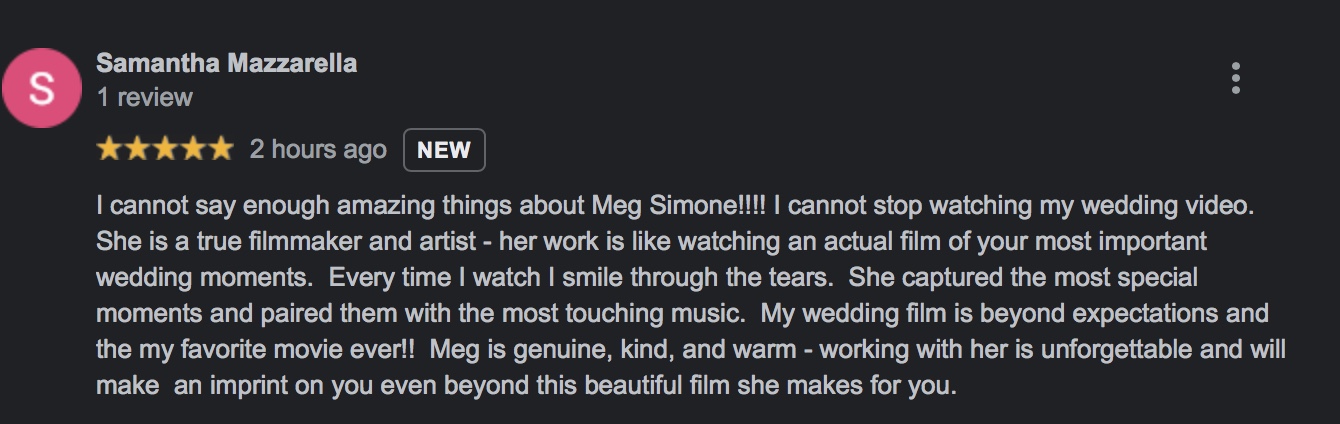The height and width of the screenshot is (424, 1340).
Task: Click the fifth gold rating star
Action: click(221, 150)
